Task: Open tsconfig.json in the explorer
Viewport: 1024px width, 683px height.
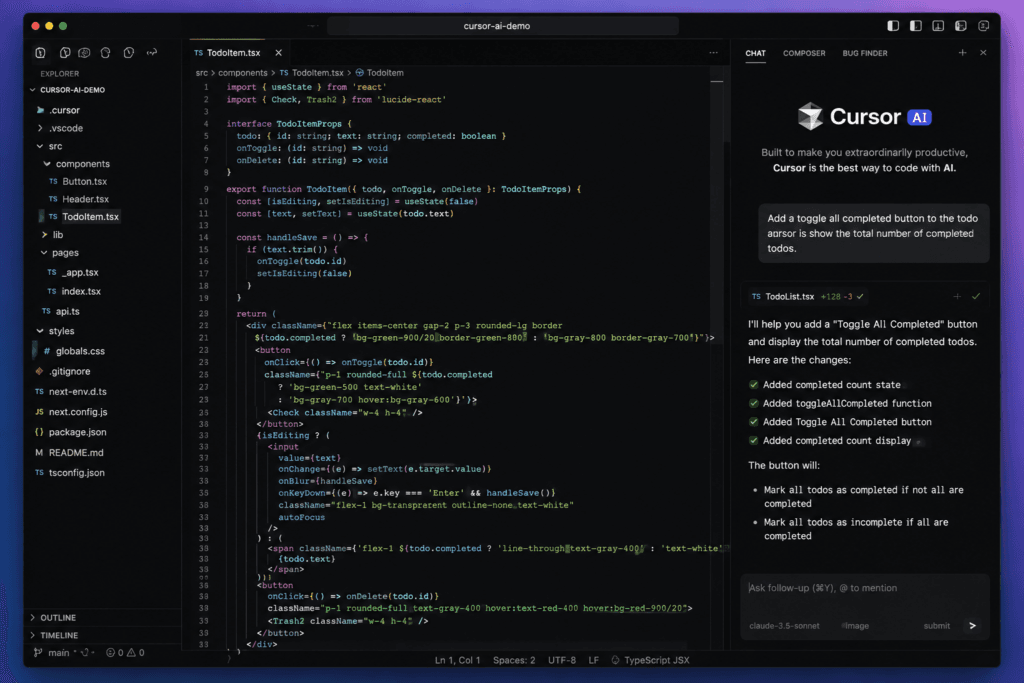Action: [76, 473]
